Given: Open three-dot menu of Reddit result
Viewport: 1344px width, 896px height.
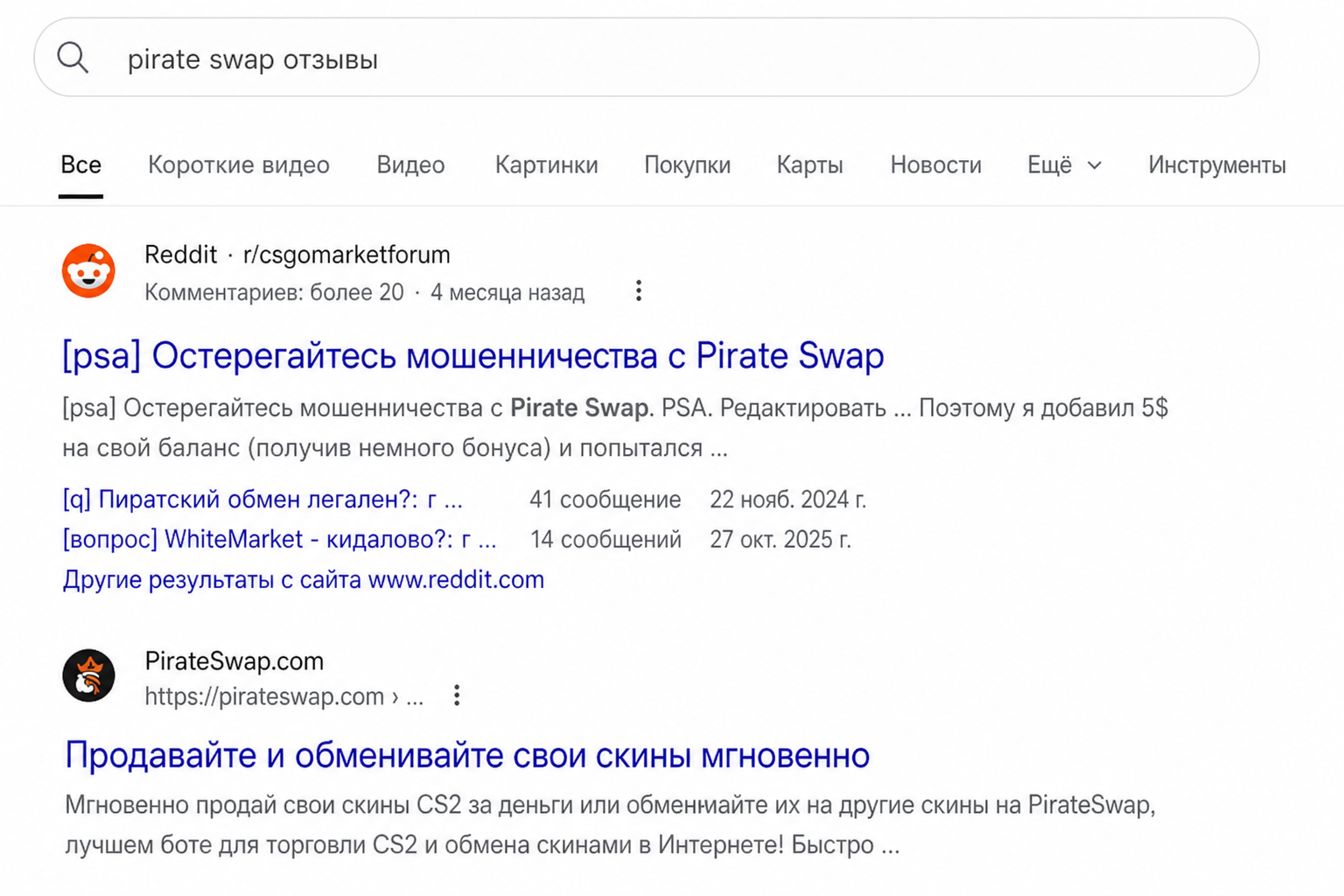Looking at the screenshot, I should (639, 291).
